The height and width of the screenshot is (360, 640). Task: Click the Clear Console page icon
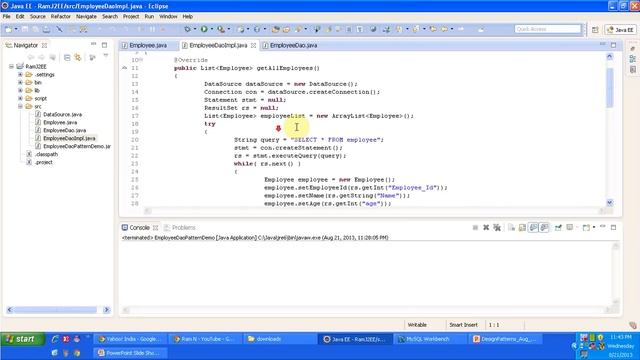tap(511, 227)
